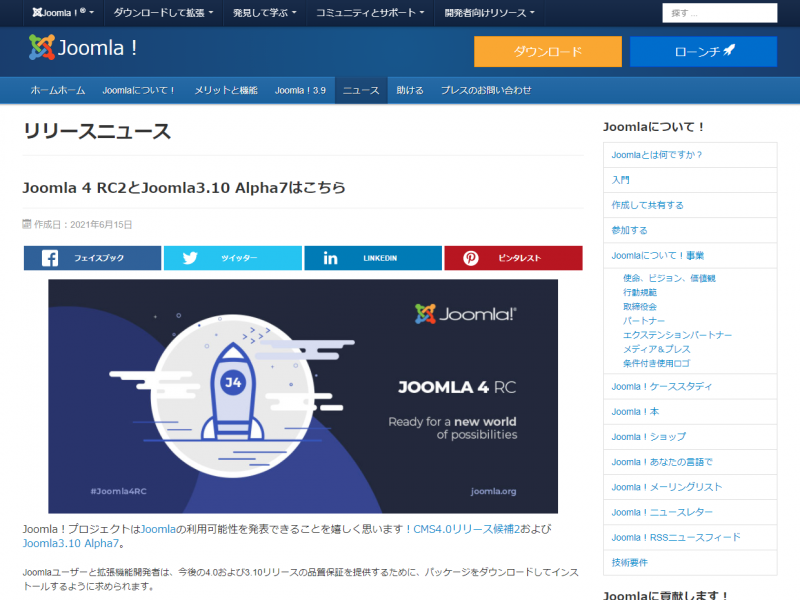800x600 pixels.
Task: Open 作成して共有する sidebar link
Action: (647, 205)
